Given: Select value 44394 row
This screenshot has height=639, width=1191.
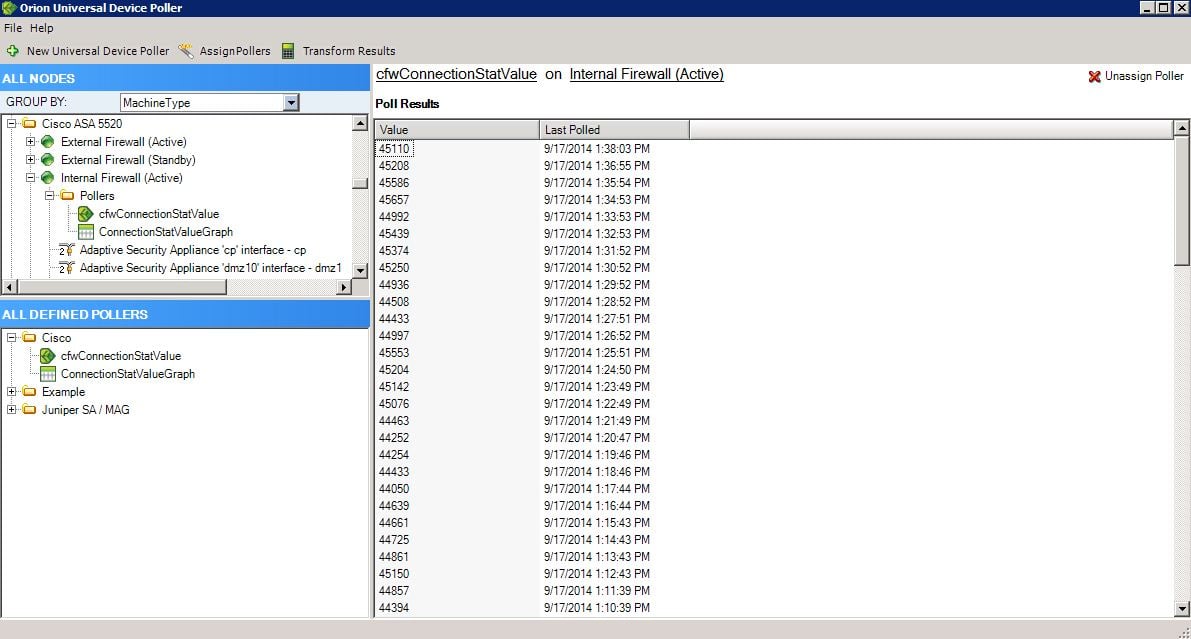Looking at the screenshot, I should click(394, 608).
